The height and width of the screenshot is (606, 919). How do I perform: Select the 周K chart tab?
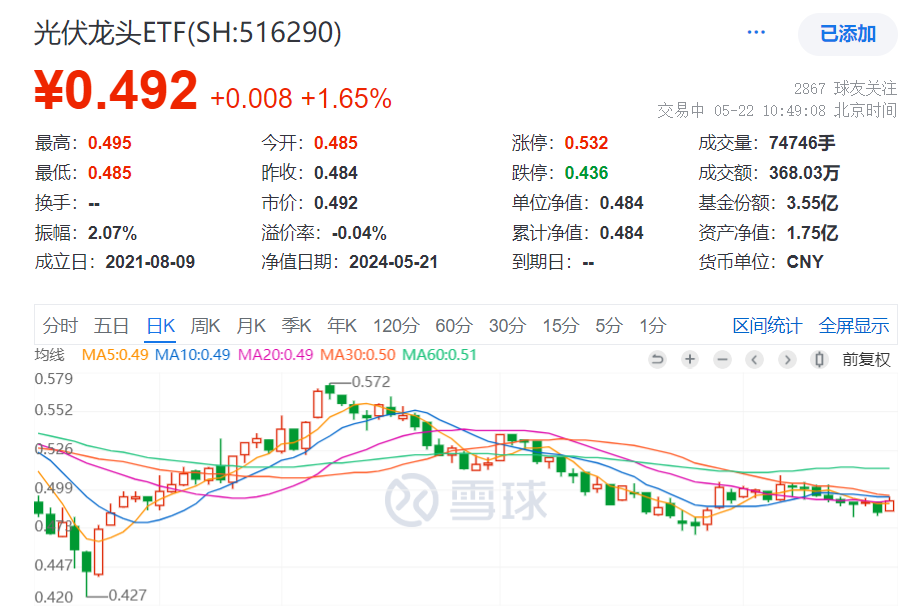pos(205,325)
